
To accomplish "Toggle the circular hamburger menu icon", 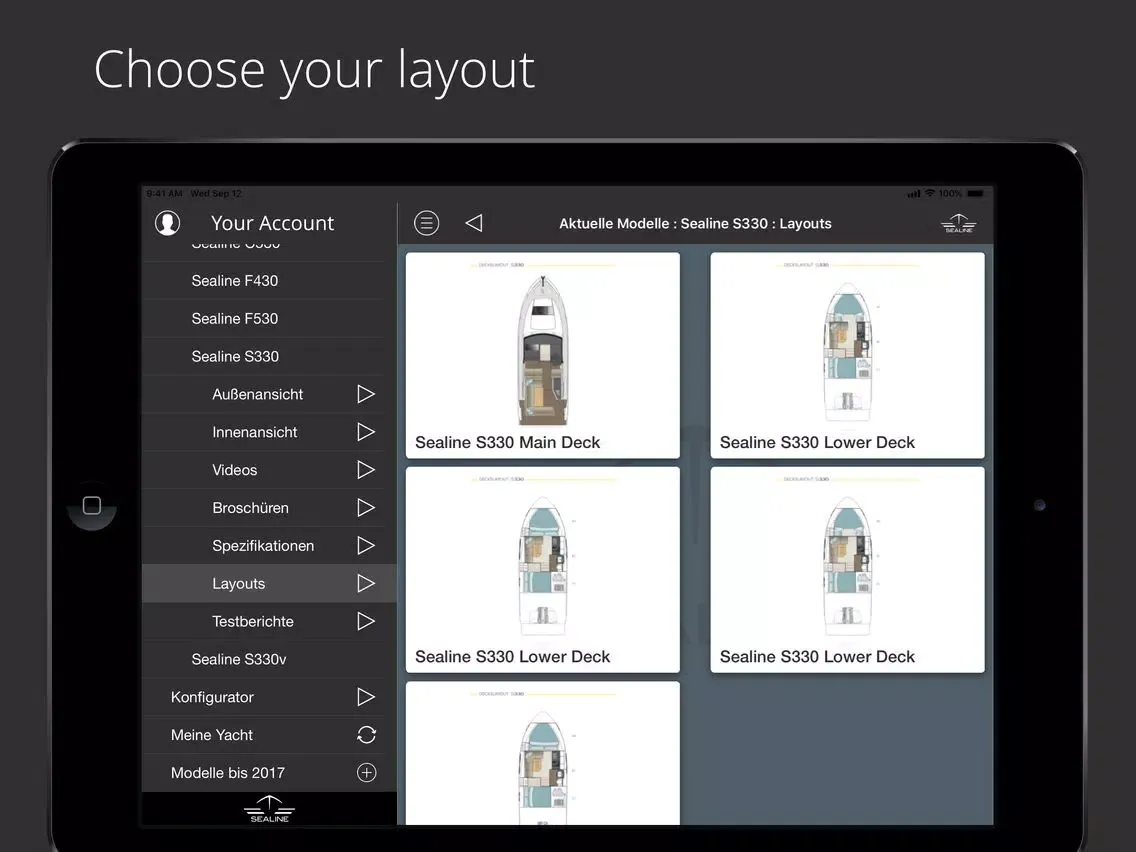I will pos(427,223).
